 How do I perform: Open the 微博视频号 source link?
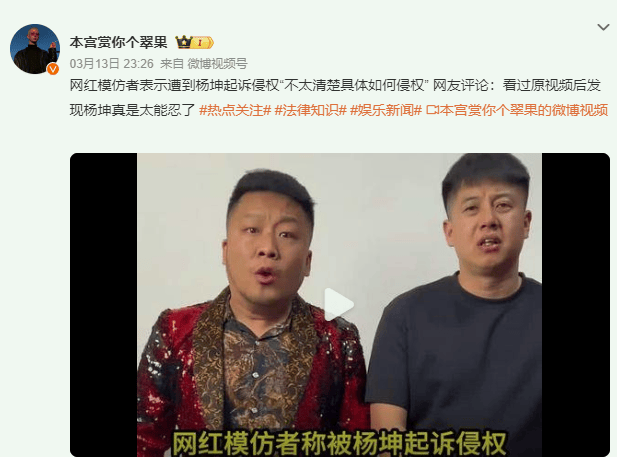tap(217, 64)
